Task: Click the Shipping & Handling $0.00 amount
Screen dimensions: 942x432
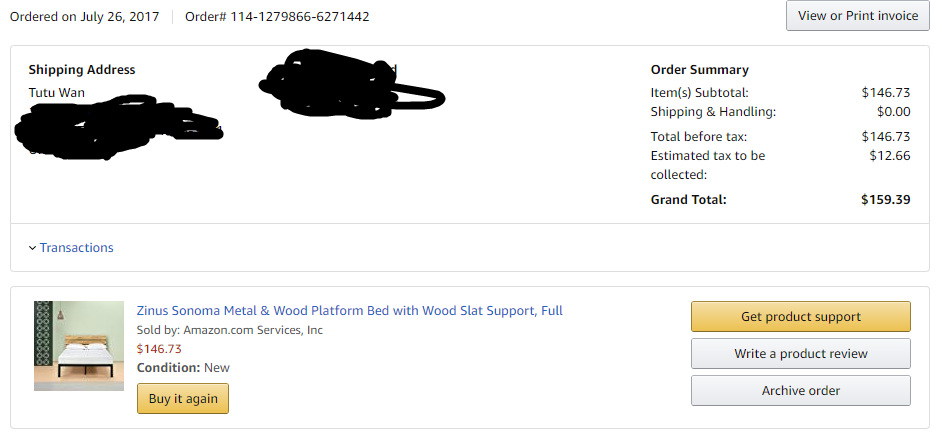Action: click(893, 112)
